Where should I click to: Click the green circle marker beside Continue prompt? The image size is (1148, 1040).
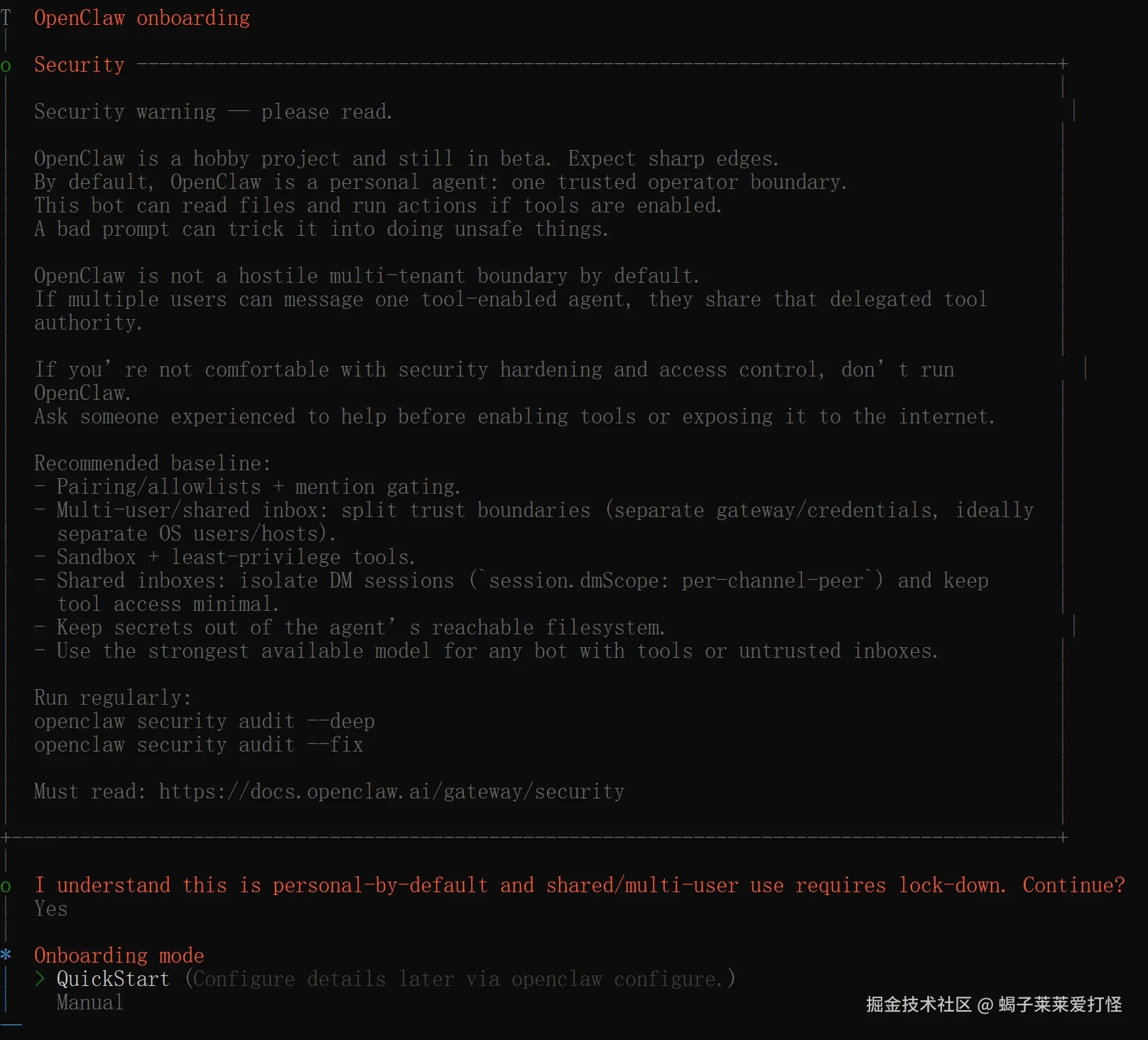pyautogui.click(x=6, y=887)
